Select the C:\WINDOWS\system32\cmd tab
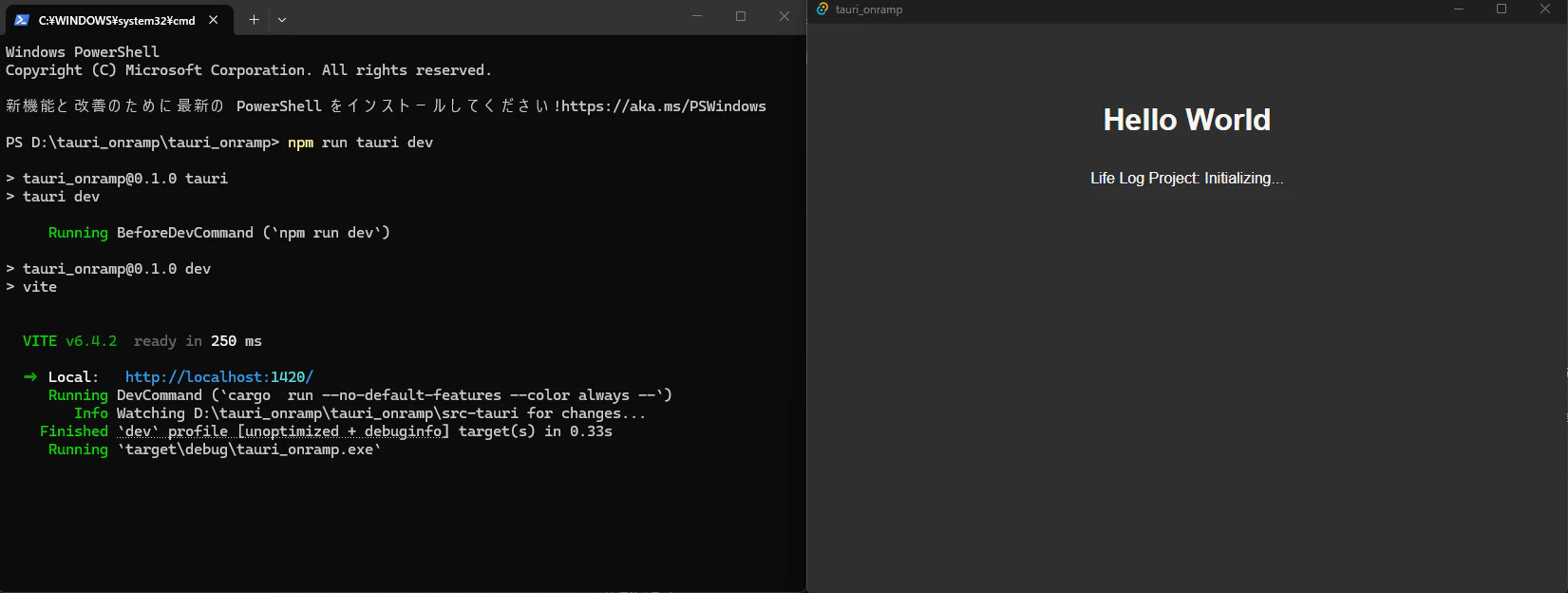This screenshot has height=593, width=1568. (x=118, y=19)
